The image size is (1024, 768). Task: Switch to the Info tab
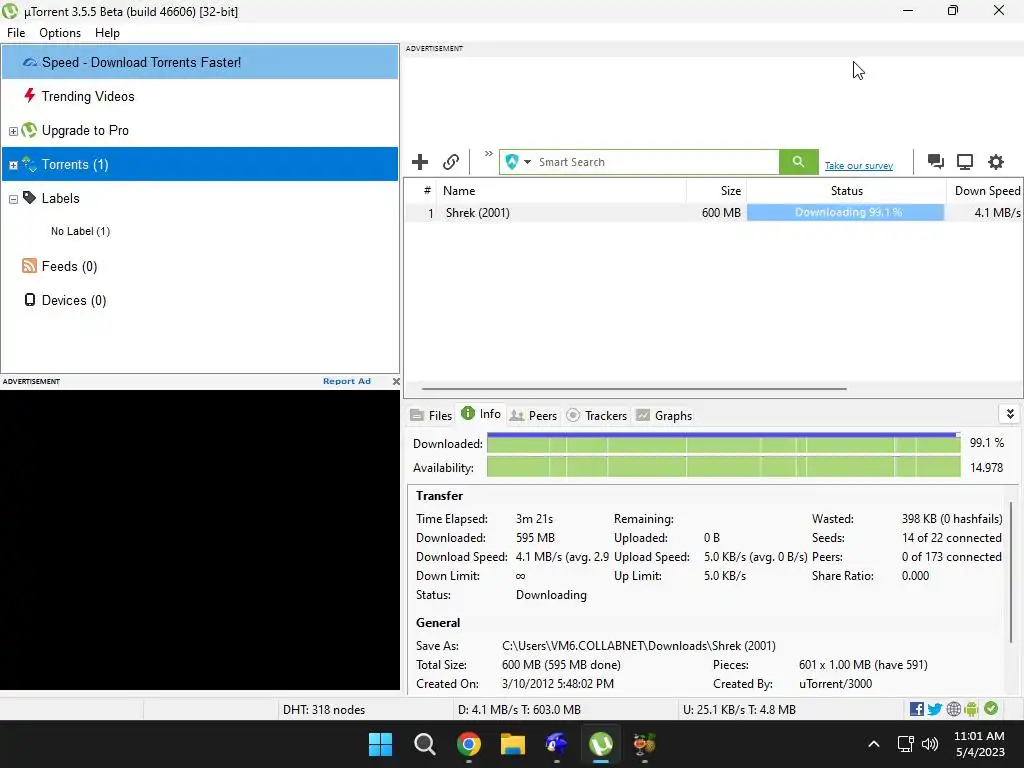pos(481,413)
